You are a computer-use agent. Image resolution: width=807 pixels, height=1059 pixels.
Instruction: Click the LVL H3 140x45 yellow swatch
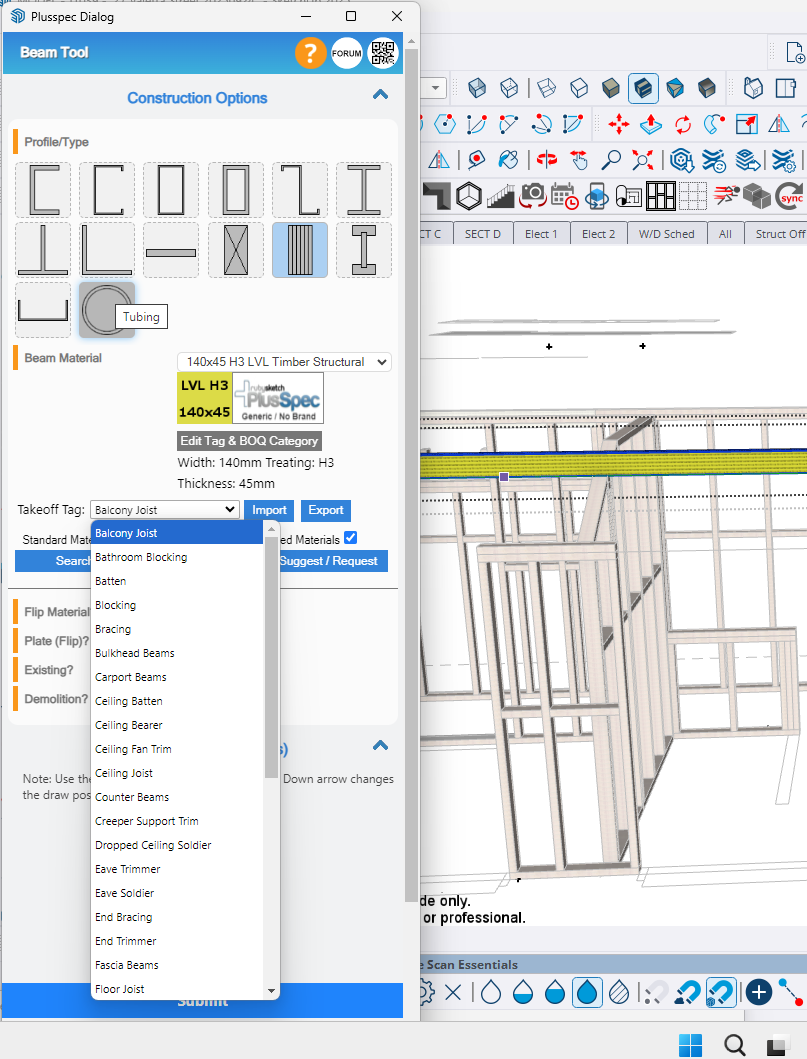[204, 398]
